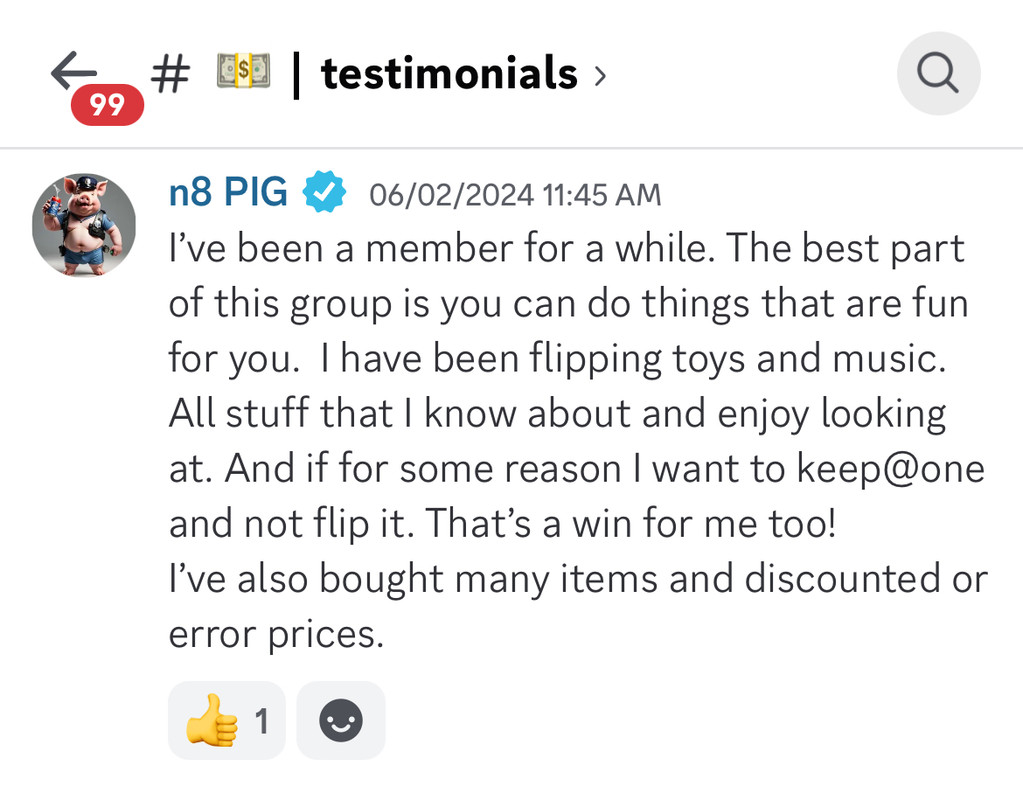Open n8 PIG username profile
This screenshot has width=1023, height=800.
click(228, 191)
